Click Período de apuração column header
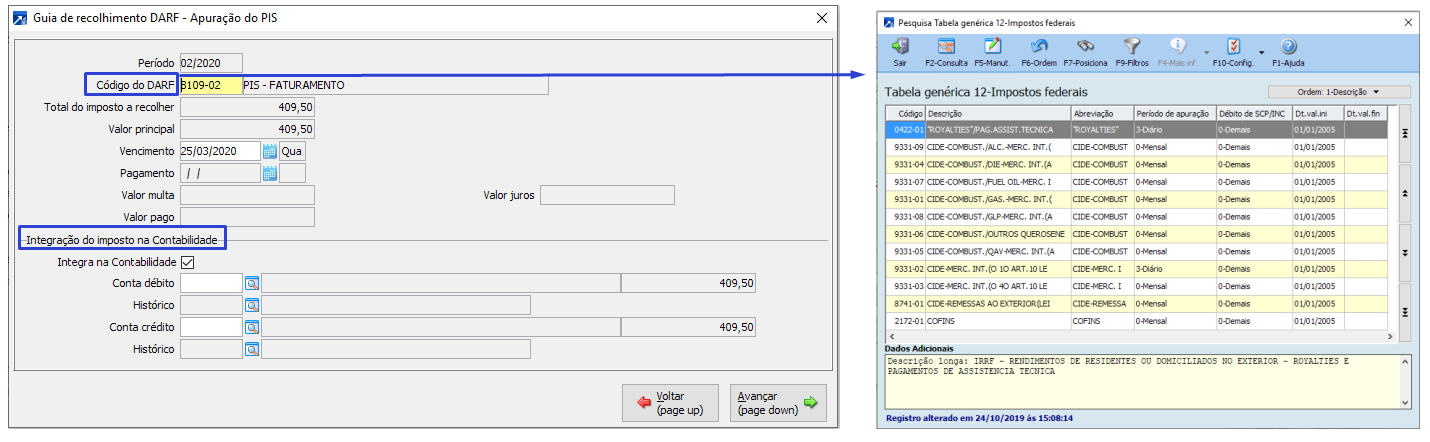Screen dimensions: 1430x442 1174,113
